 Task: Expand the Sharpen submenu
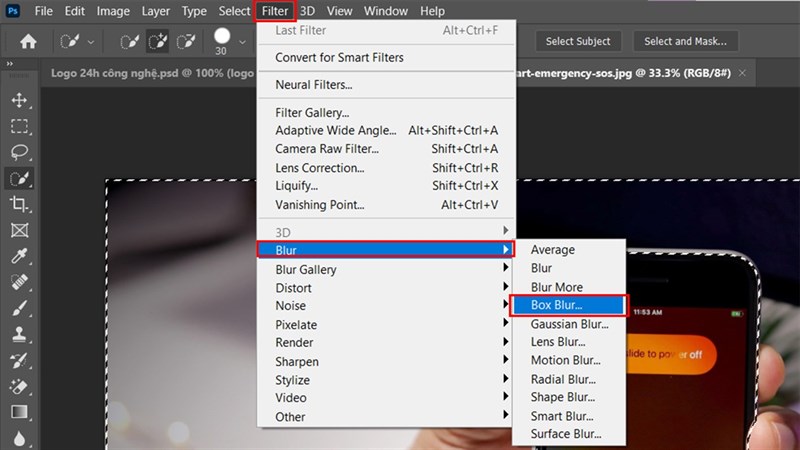[387, 362]
